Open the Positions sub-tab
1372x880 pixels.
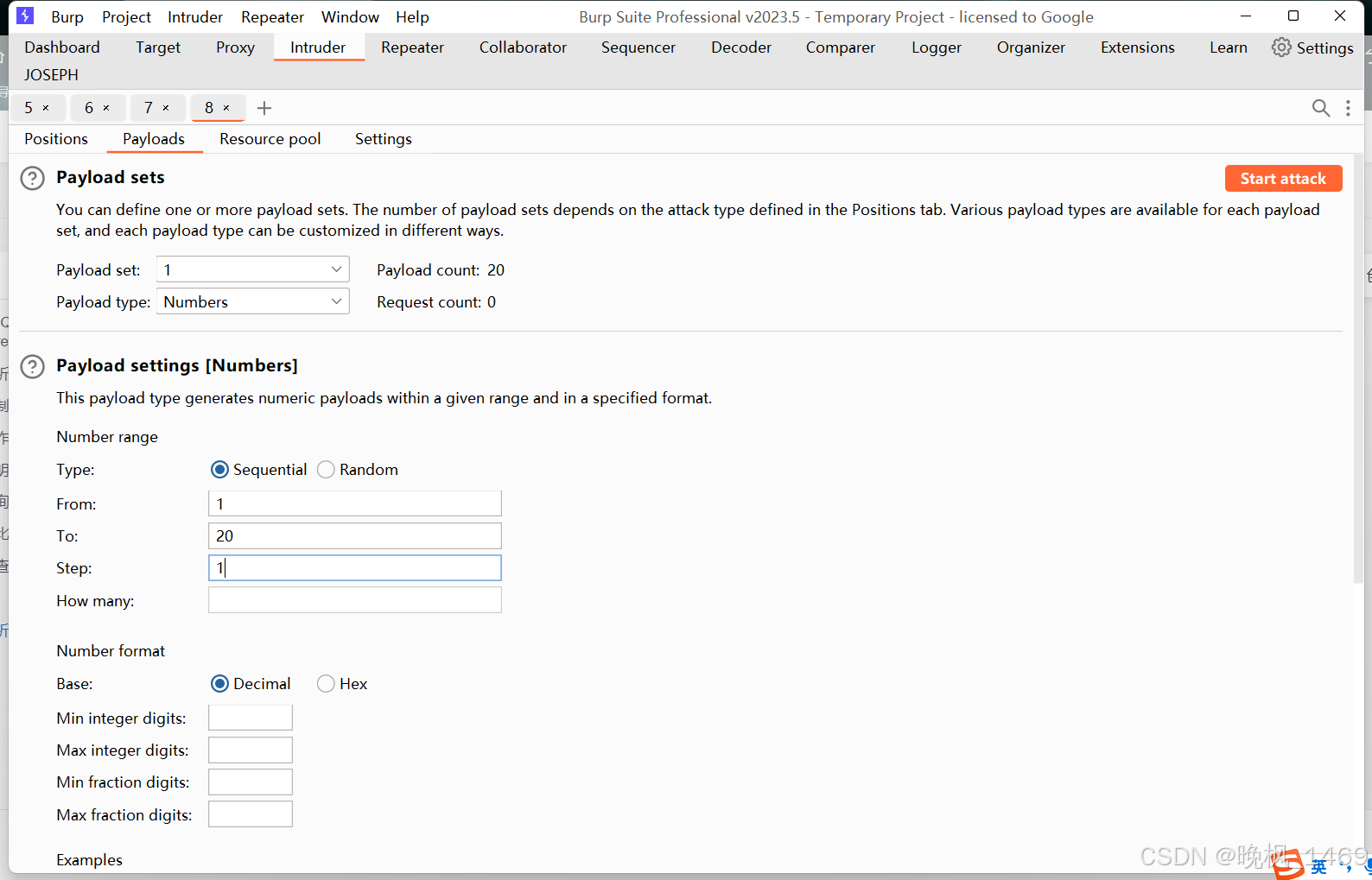click(x=56, y=139)
